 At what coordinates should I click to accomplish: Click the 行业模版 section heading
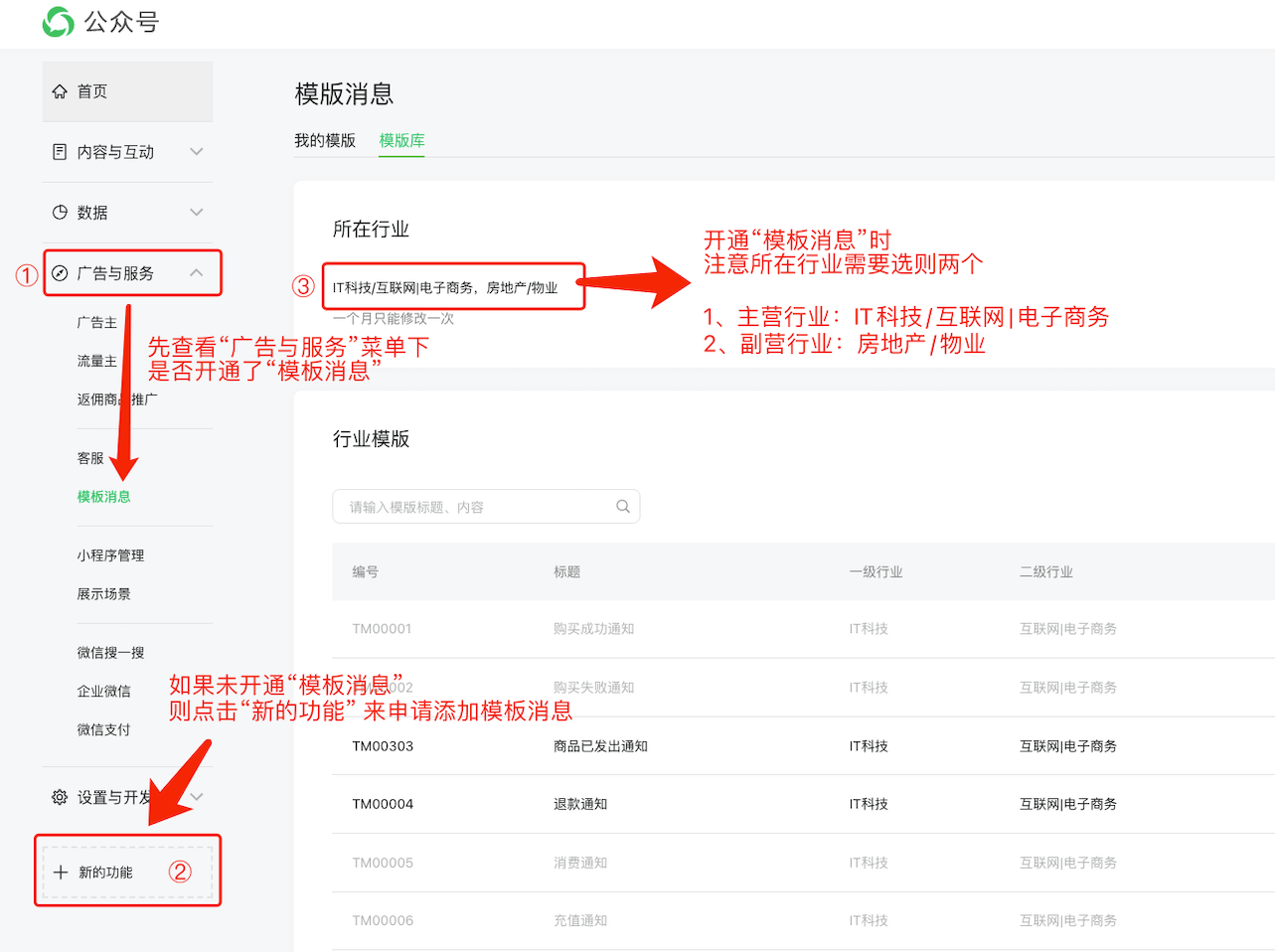tap(372, 439)
